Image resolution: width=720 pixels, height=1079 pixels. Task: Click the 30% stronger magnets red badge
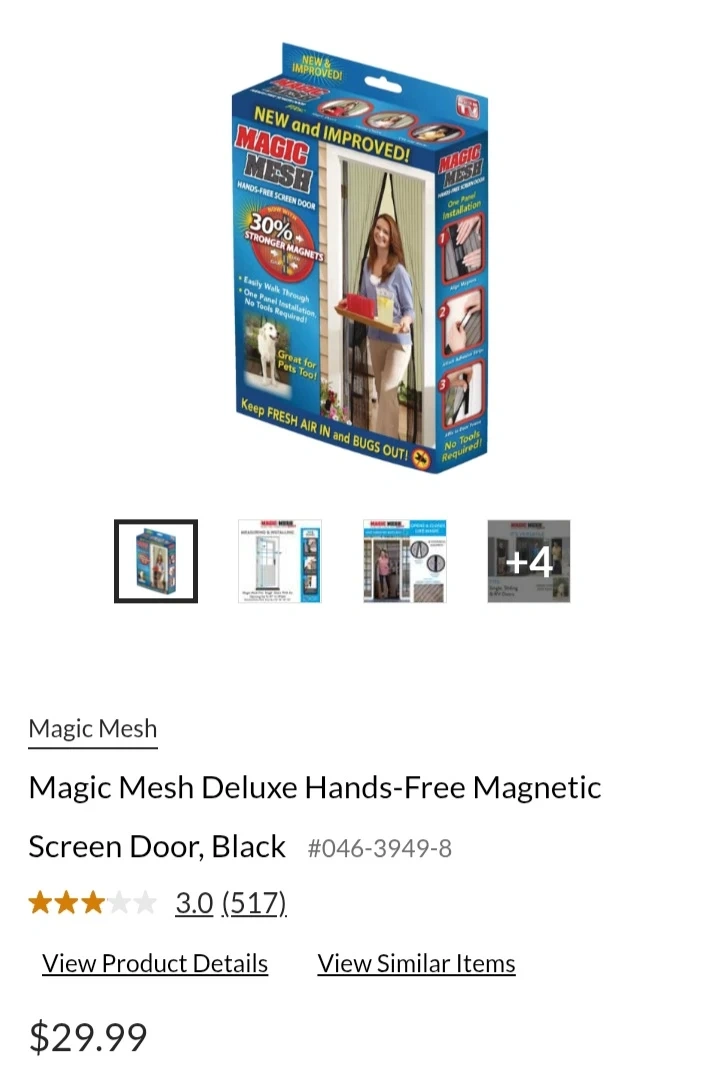tap(282, 242)
